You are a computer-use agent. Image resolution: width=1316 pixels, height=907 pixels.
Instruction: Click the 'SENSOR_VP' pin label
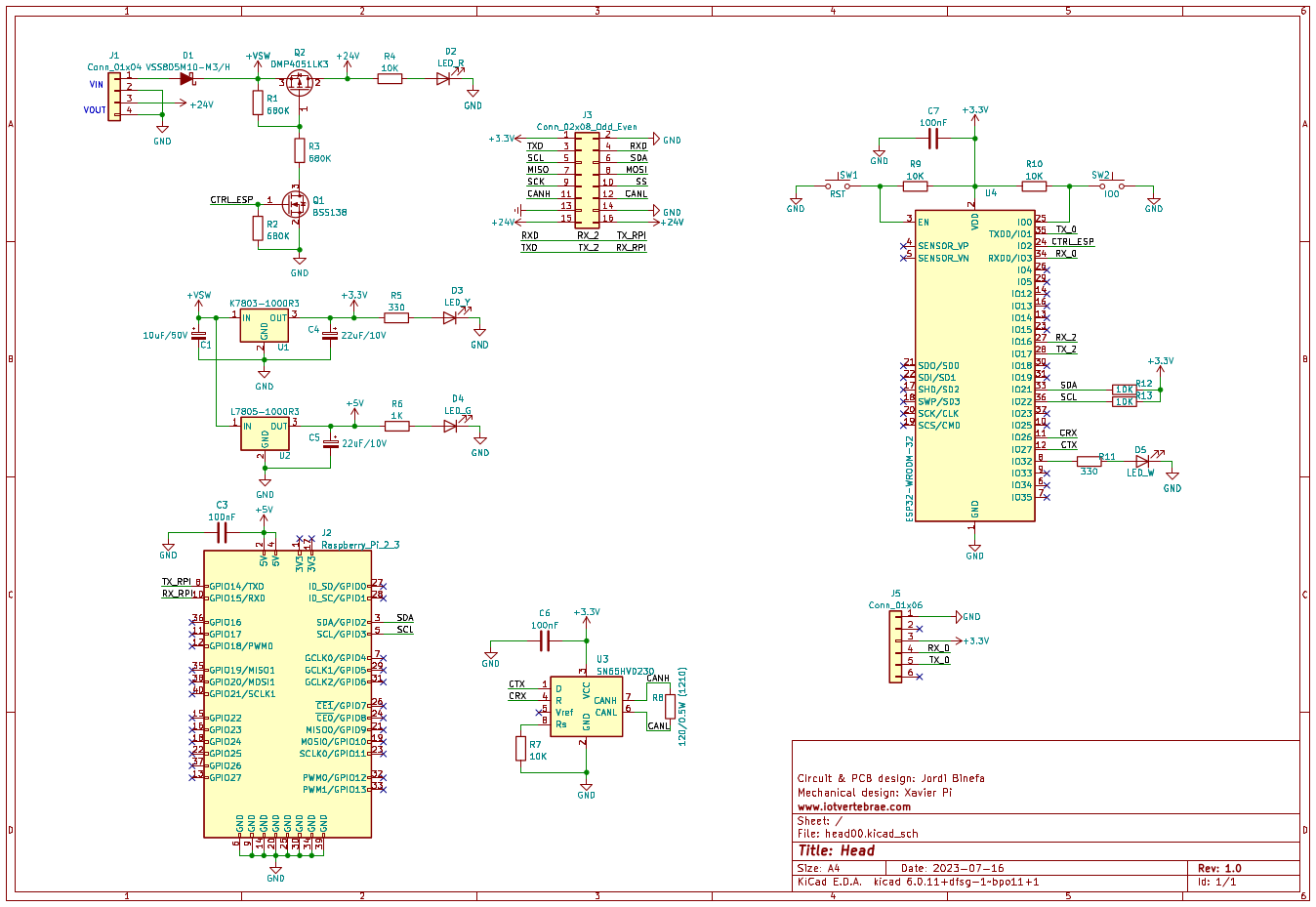pyautogui.click(x=943, y=246)
